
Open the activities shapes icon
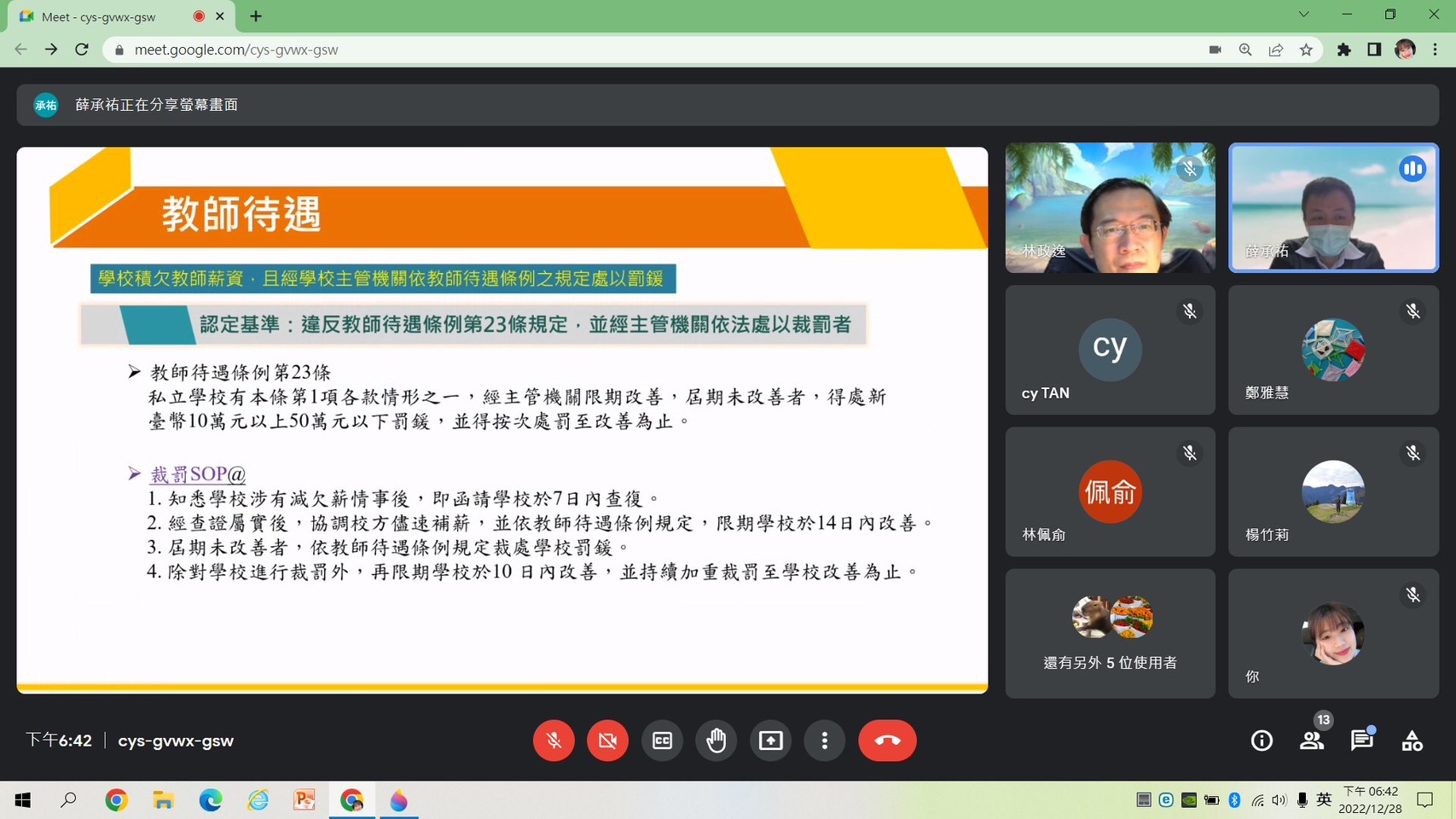[x=1412, y=741]
